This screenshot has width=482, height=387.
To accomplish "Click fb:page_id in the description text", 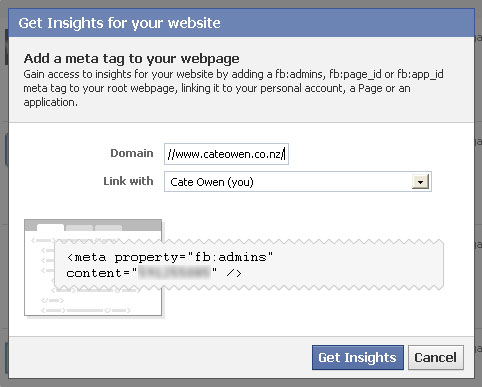I will [355, 74].
